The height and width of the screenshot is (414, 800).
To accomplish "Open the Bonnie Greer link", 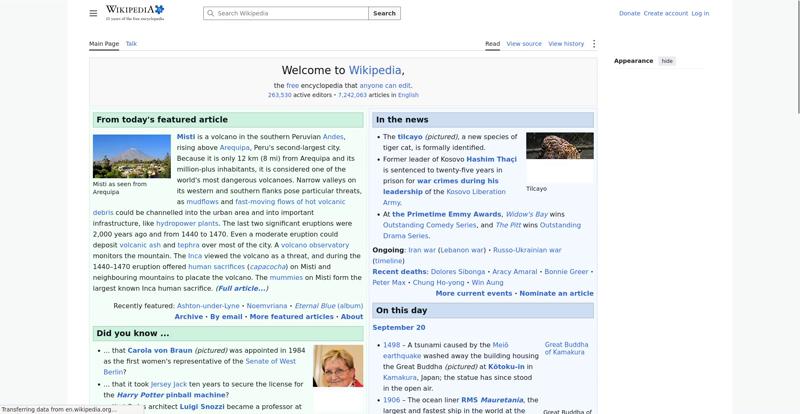I will (x=566, y=272).
